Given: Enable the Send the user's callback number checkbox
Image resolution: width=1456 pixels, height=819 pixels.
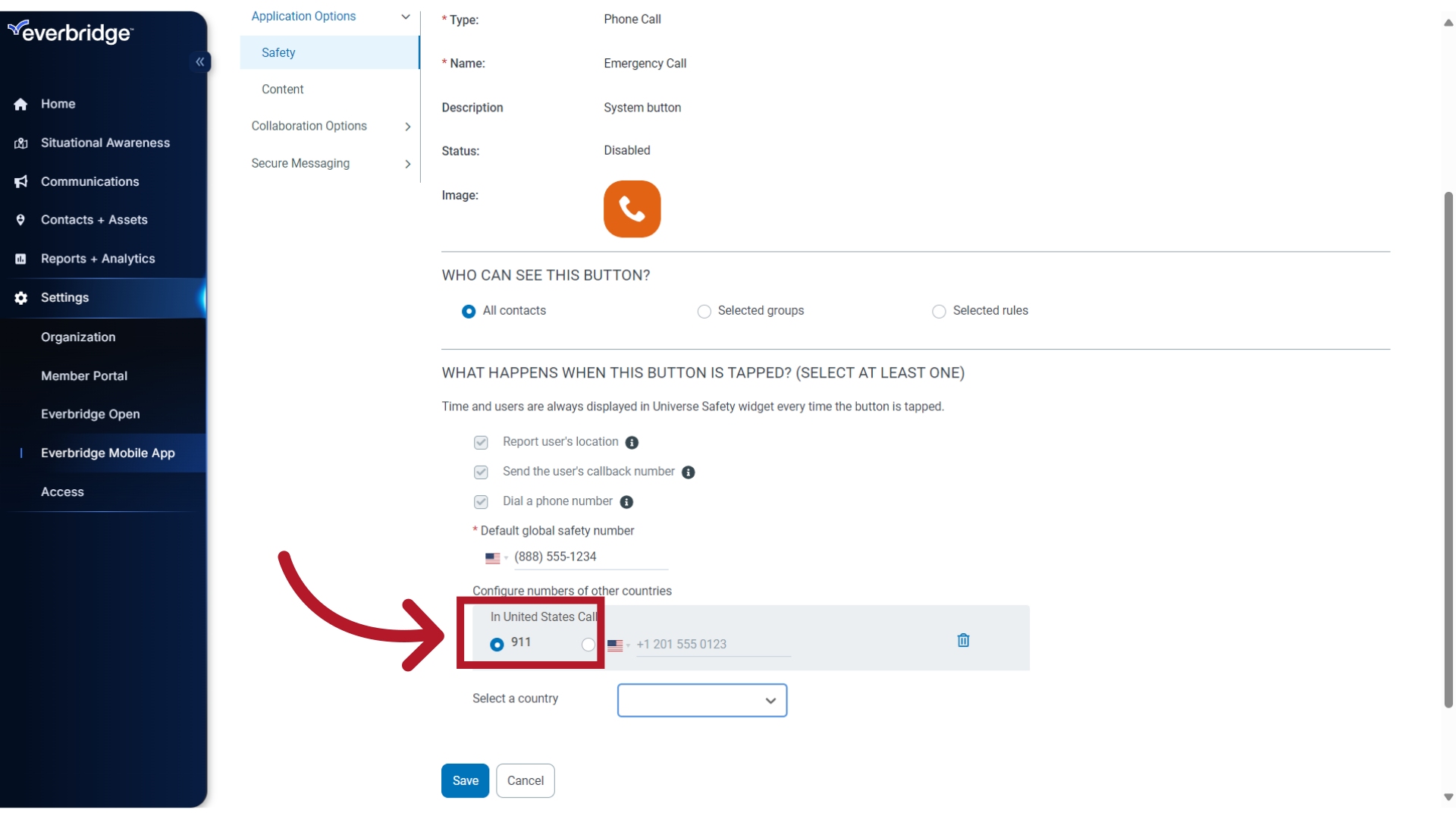Looking at the screenshot, I should coord(481,472).
